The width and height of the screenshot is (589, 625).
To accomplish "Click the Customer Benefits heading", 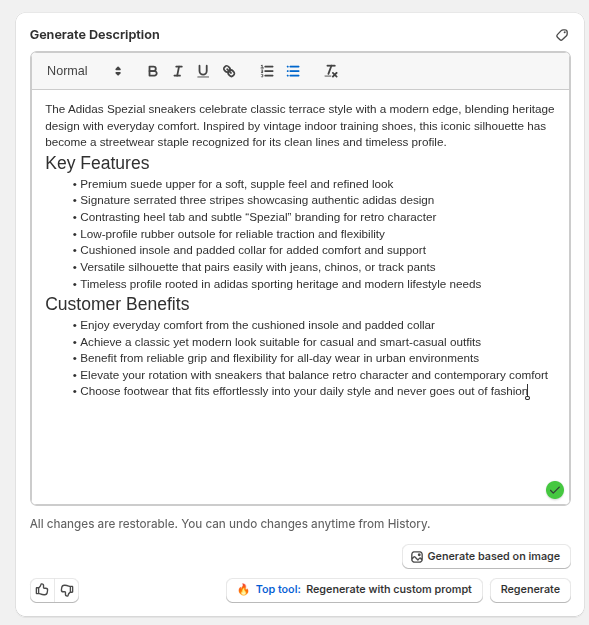I will (117, 304).
